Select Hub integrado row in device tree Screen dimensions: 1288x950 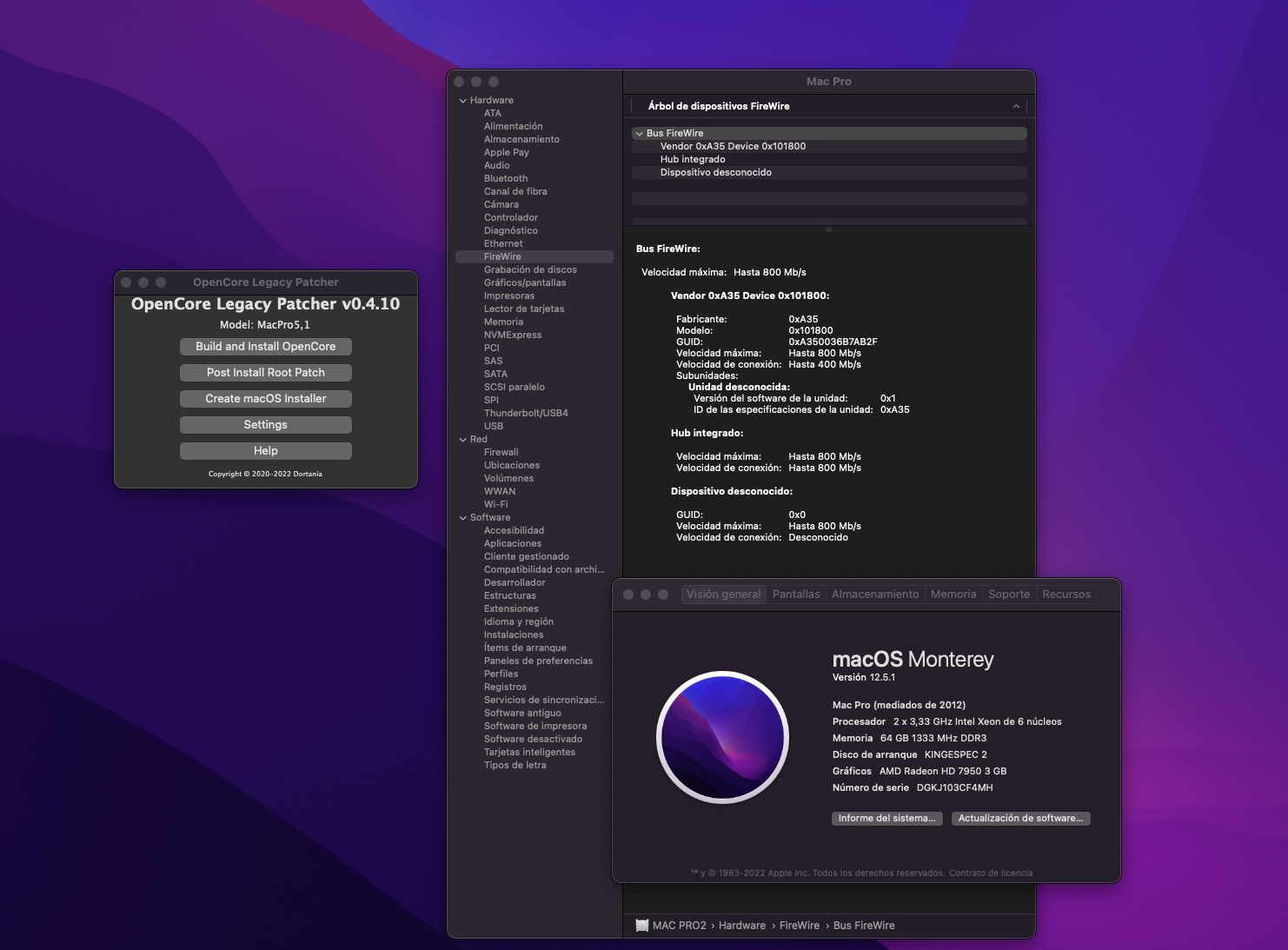(829, 160)
